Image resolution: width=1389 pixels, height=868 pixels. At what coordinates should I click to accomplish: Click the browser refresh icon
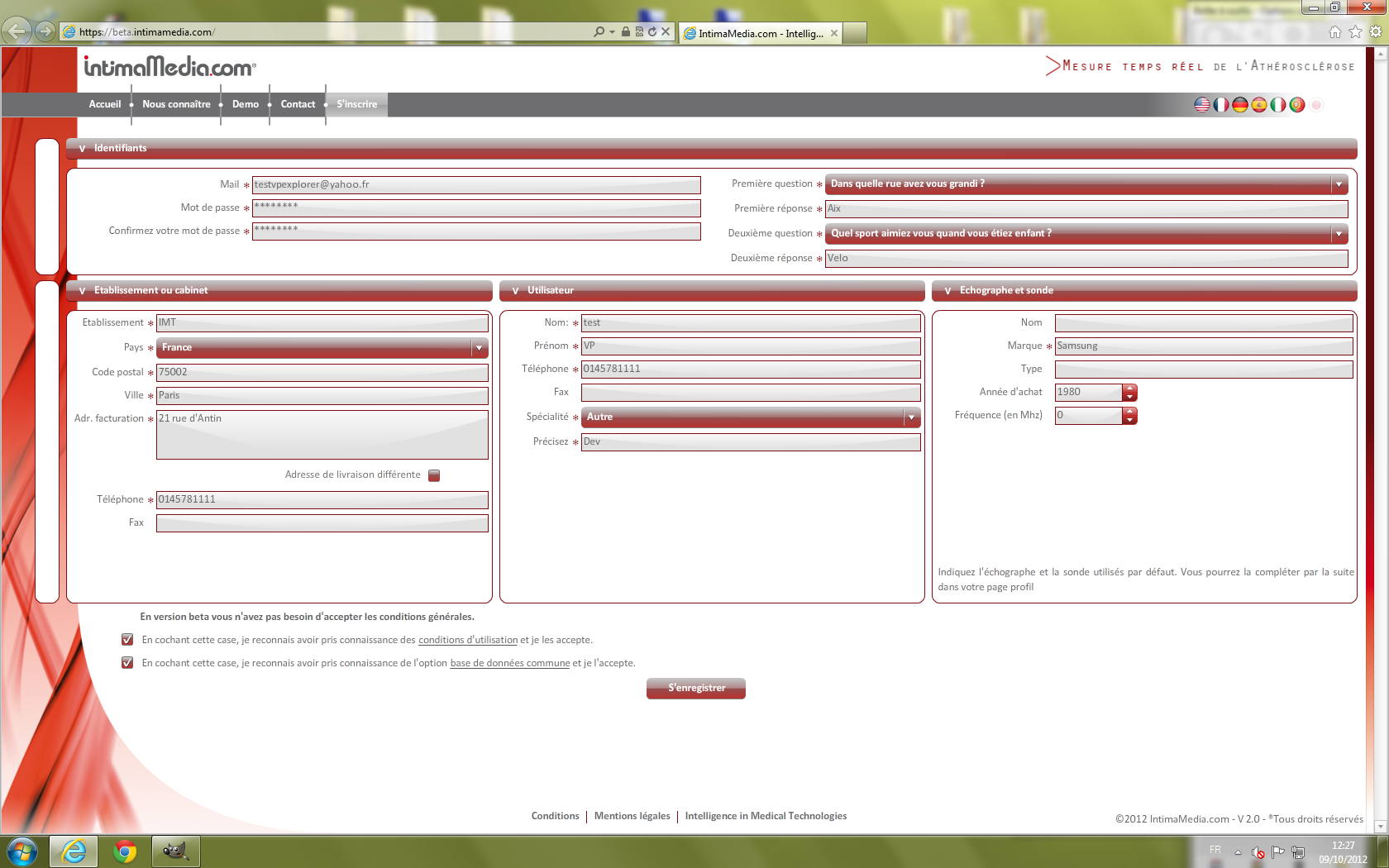[x=652, y=31]
